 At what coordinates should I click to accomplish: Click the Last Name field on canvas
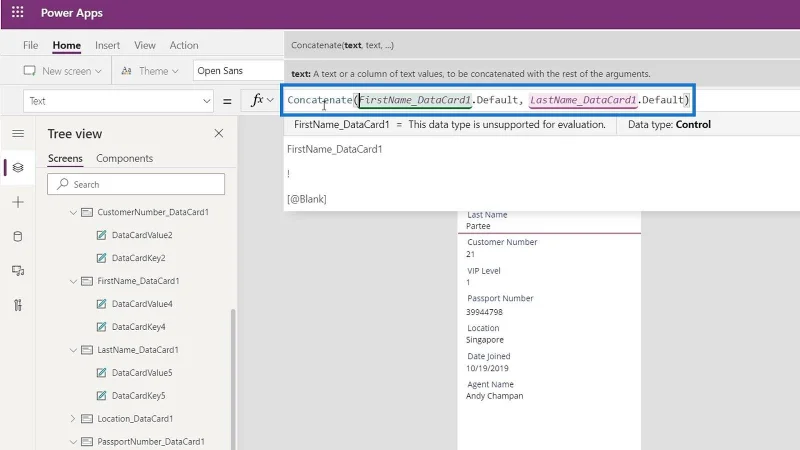pos(549,221)
